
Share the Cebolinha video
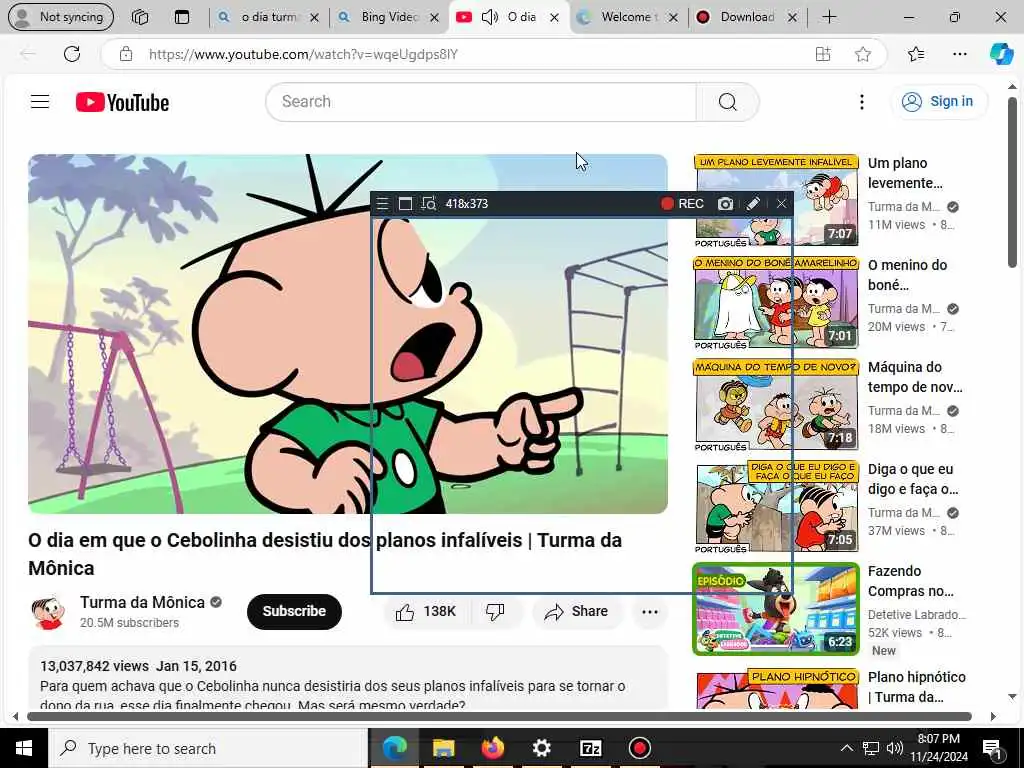pos(576,612)
